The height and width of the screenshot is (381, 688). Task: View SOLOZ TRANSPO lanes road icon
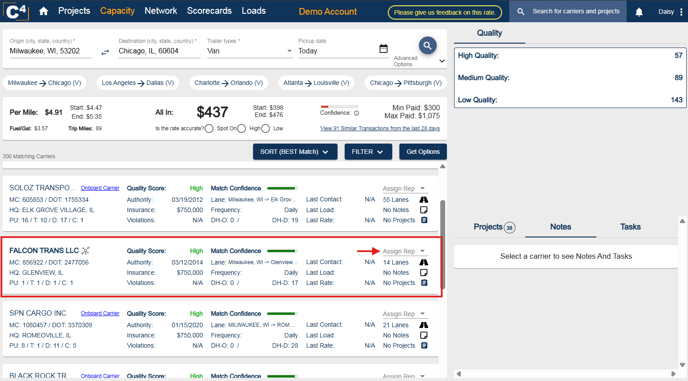coord(423,200)
